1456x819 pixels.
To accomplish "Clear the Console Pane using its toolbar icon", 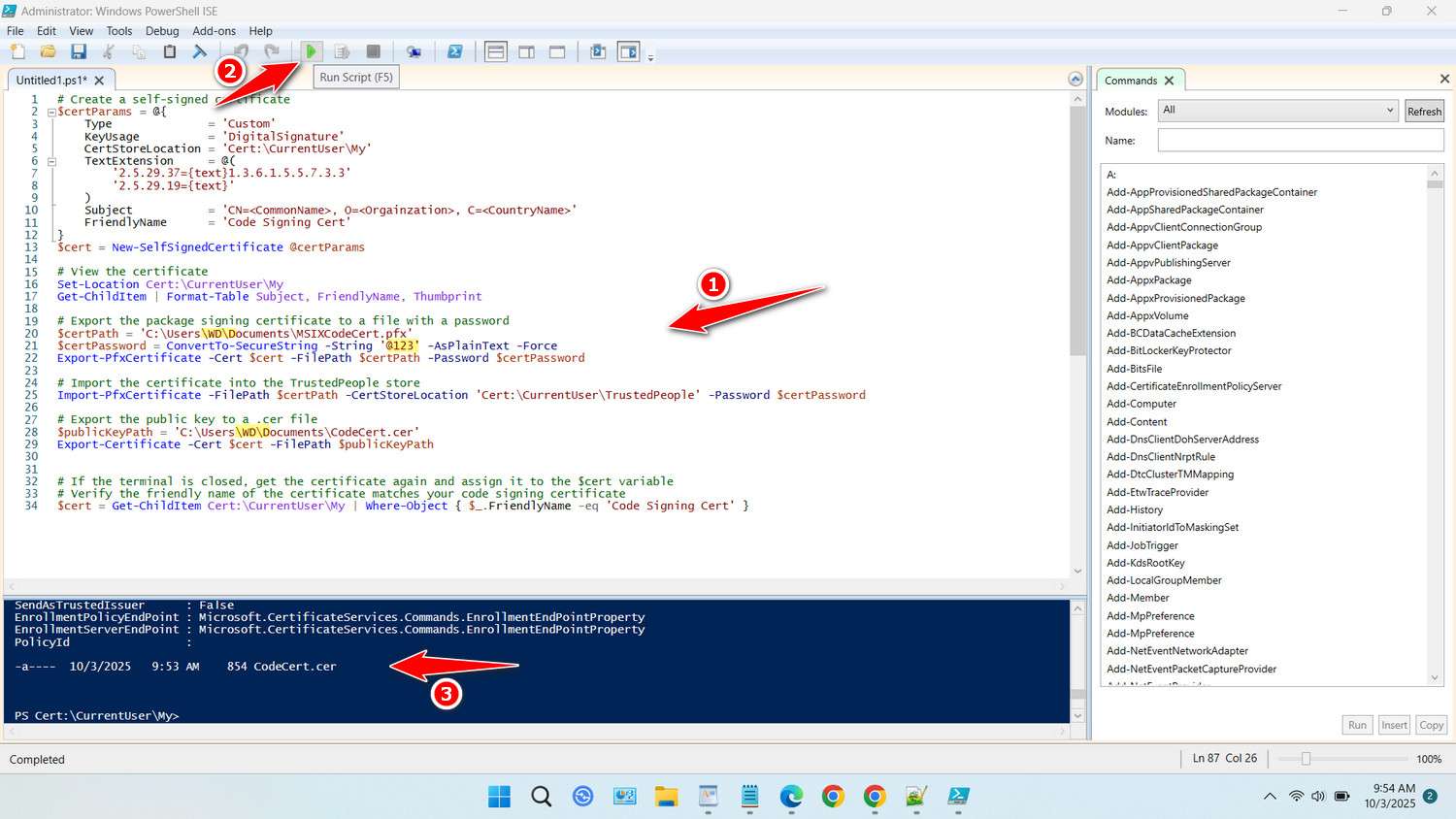I will pos(200,51).
